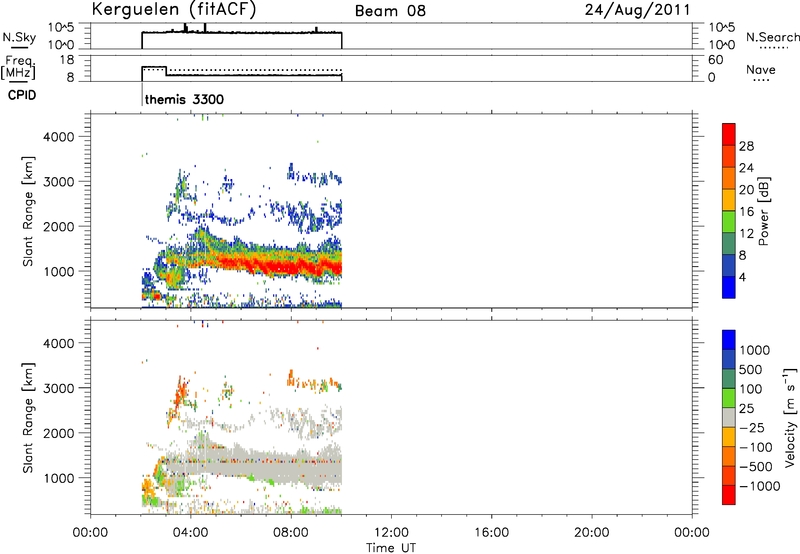
Task: Click '2000' tick on velocity panel axis
Action: (59, 433)
